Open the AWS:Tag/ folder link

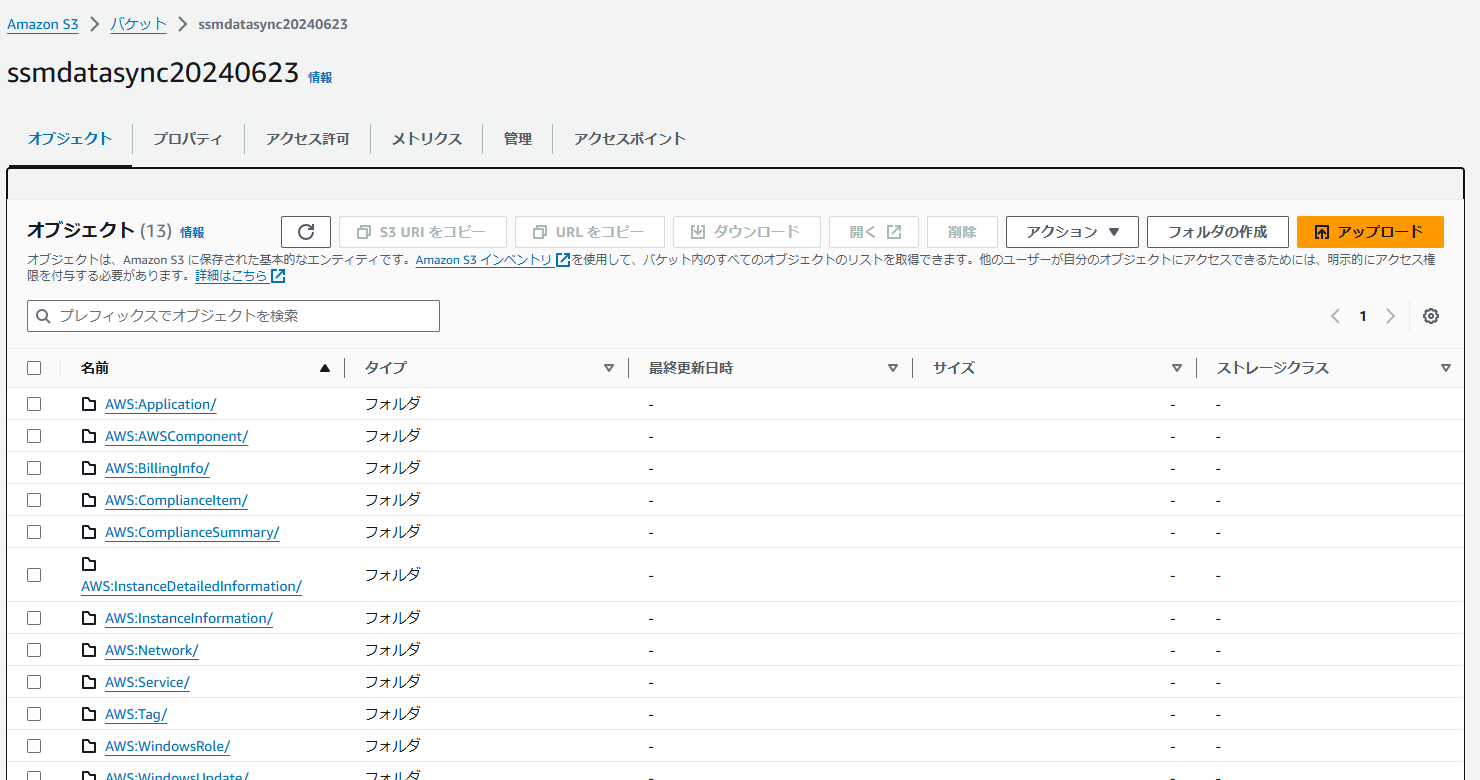tap(136, 714)
